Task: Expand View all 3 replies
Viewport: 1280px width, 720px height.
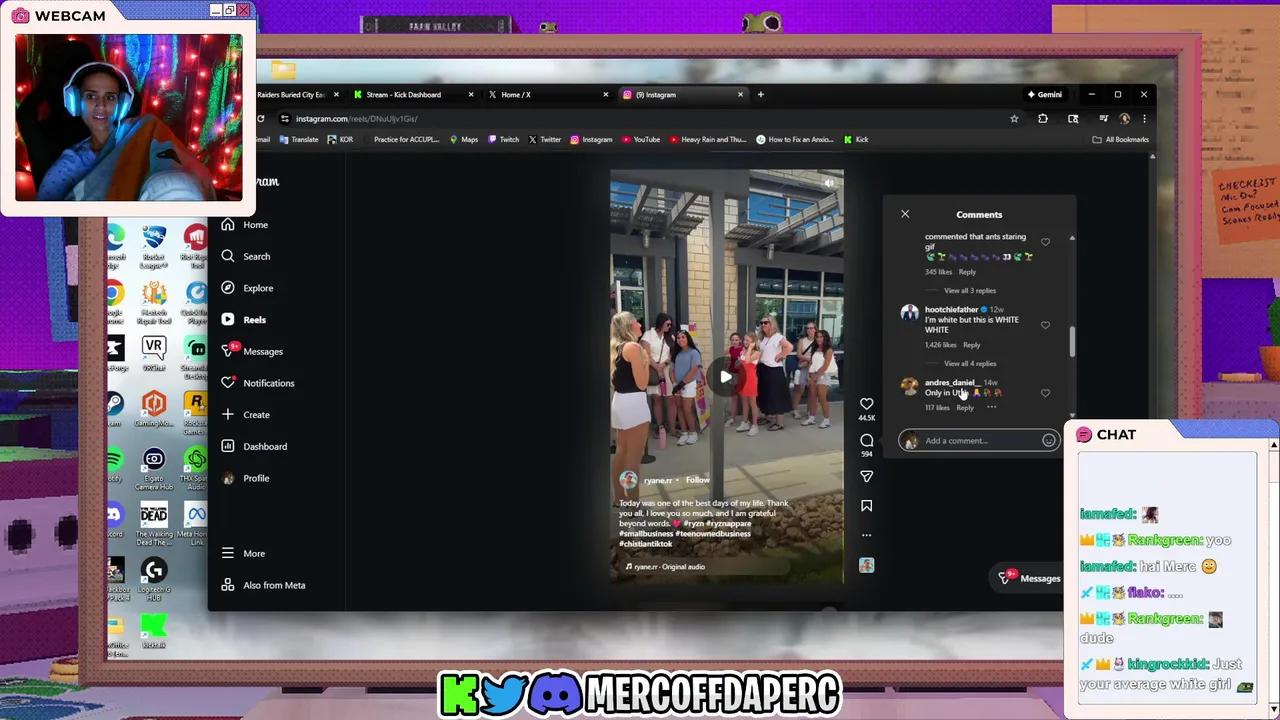Action: pyautogui.click(x=969, y=291)
